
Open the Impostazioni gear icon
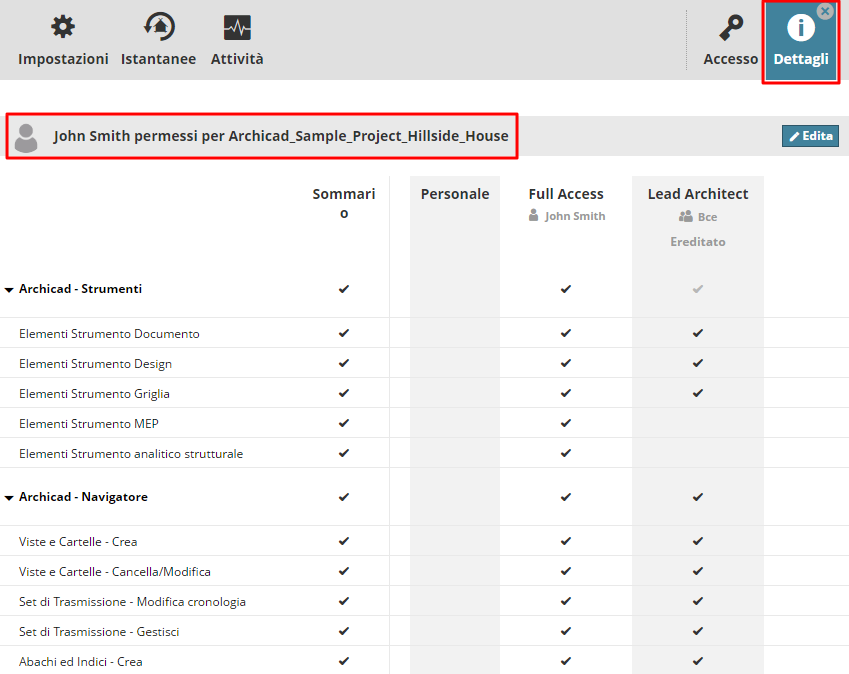point(63,27)
